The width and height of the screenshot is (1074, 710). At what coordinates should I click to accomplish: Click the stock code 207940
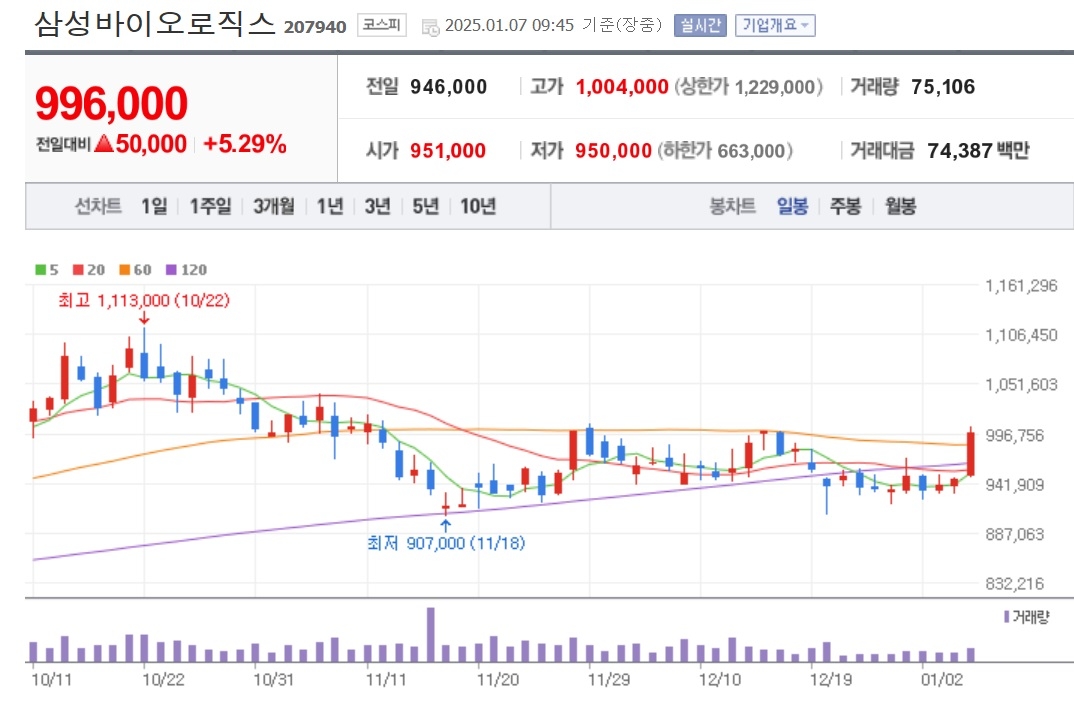(x=315, y=27)
